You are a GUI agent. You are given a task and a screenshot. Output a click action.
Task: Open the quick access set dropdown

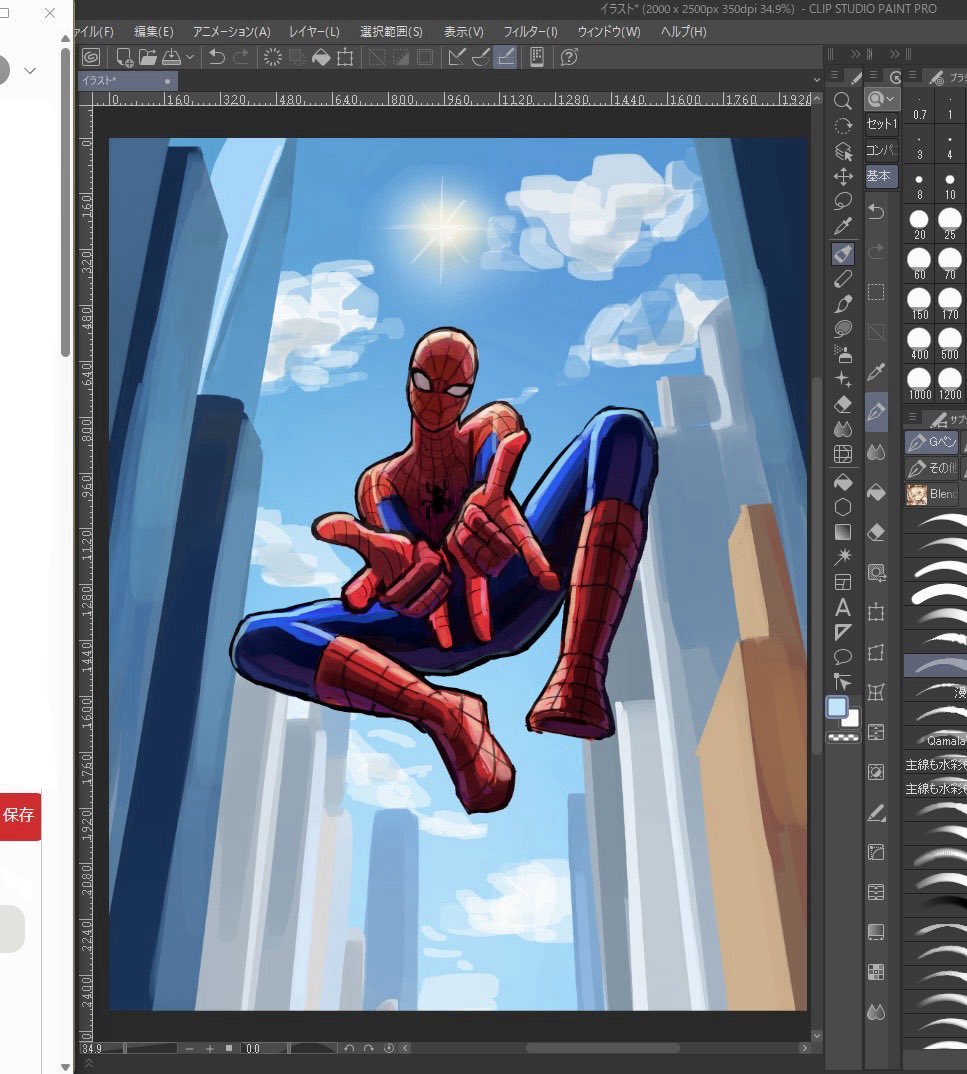coord(881,99)
